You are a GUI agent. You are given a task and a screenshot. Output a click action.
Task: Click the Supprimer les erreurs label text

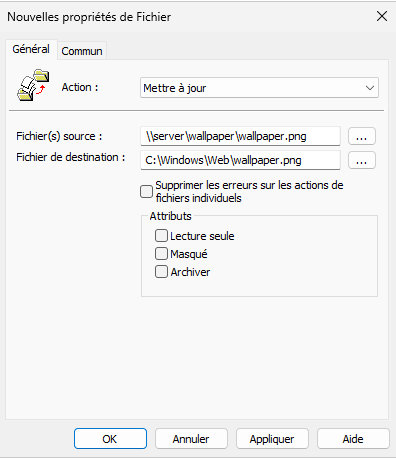coord(249,192)
